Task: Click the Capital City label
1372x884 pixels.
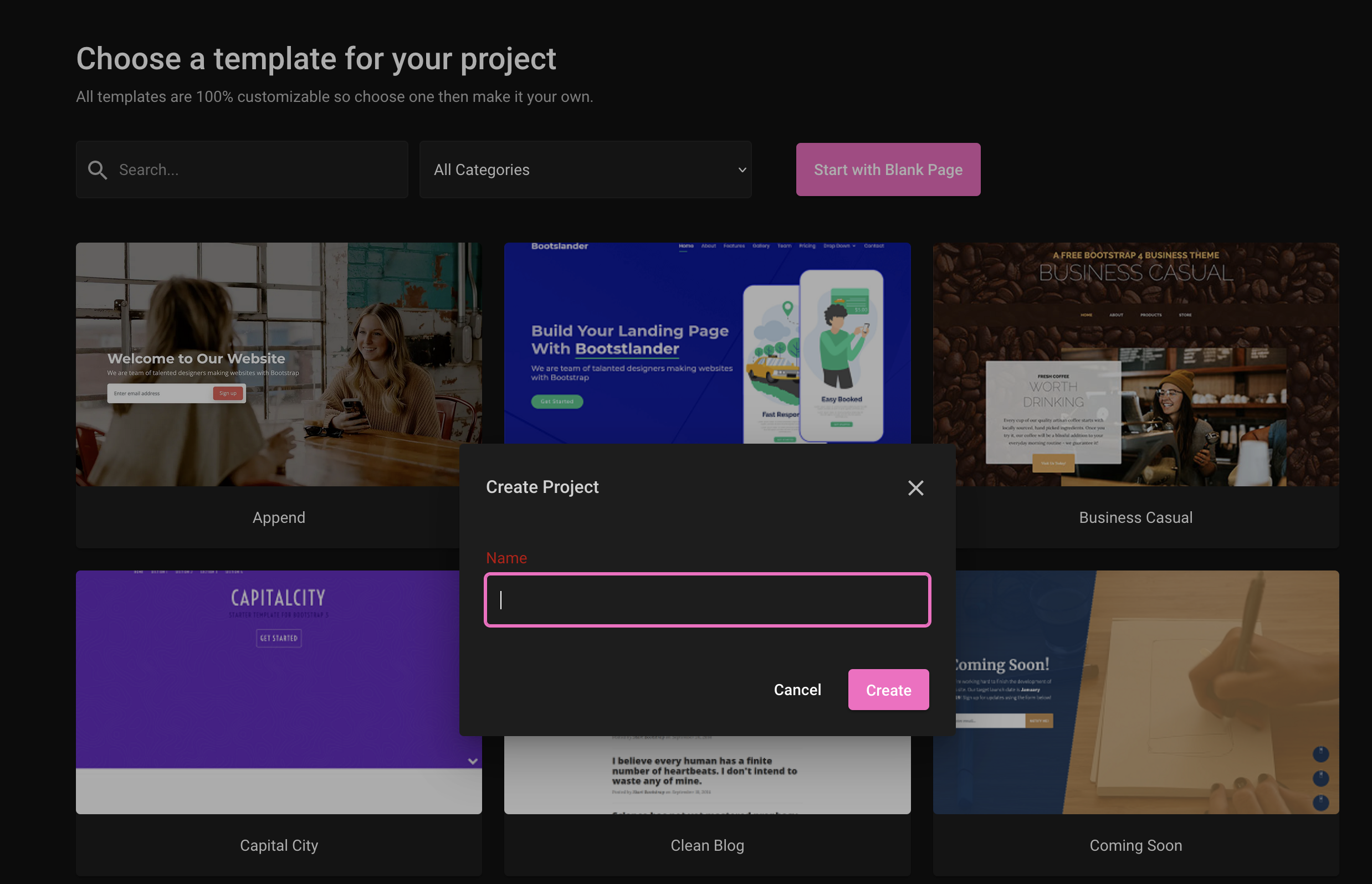Action: point(279,846)
